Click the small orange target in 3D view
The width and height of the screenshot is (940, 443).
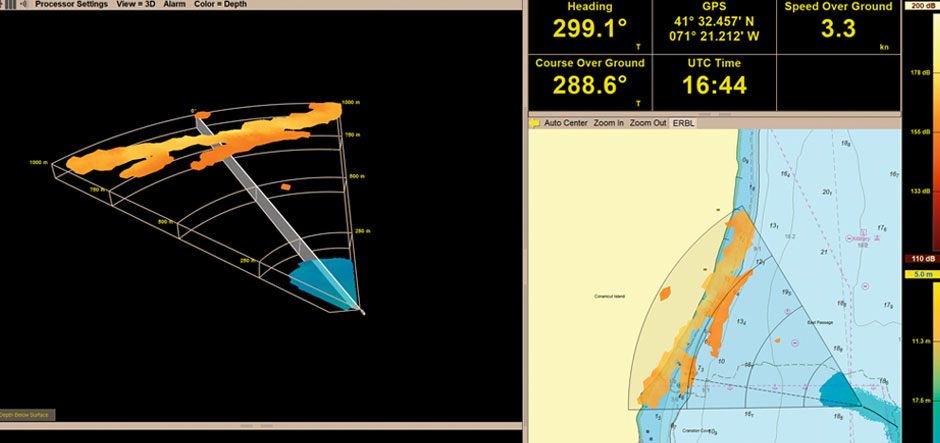(x=286, y=186)
